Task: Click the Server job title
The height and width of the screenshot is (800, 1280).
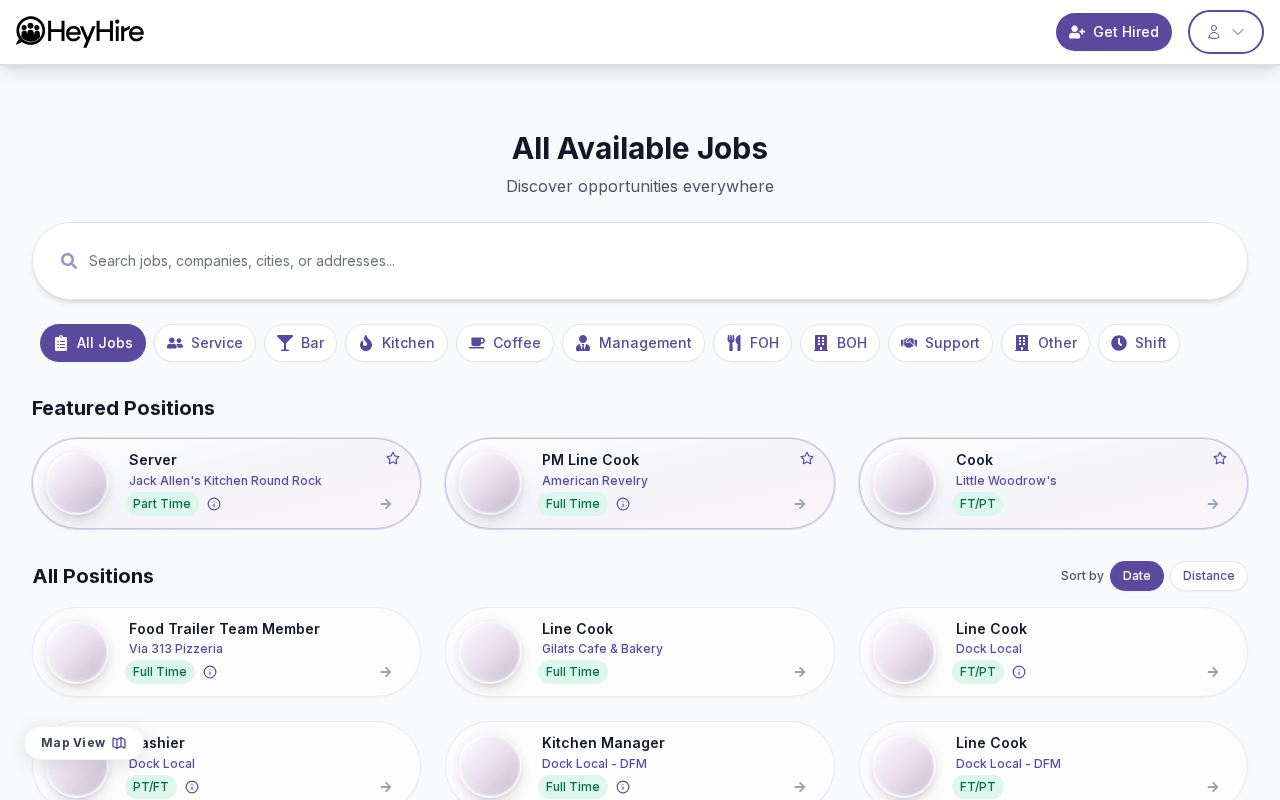Action: click(153, 460)
